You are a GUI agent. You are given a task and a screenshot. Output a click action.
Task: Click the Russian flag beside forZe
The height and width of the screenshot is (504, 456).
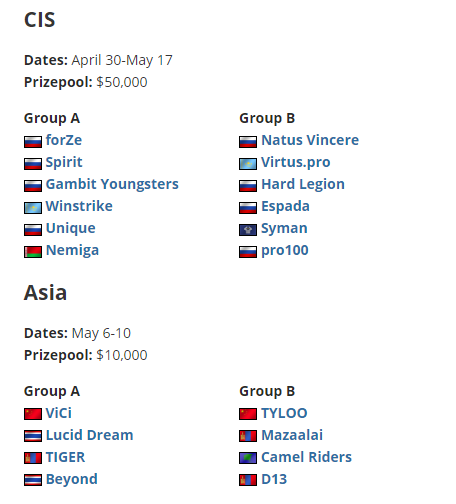click(x=33, y=141)
